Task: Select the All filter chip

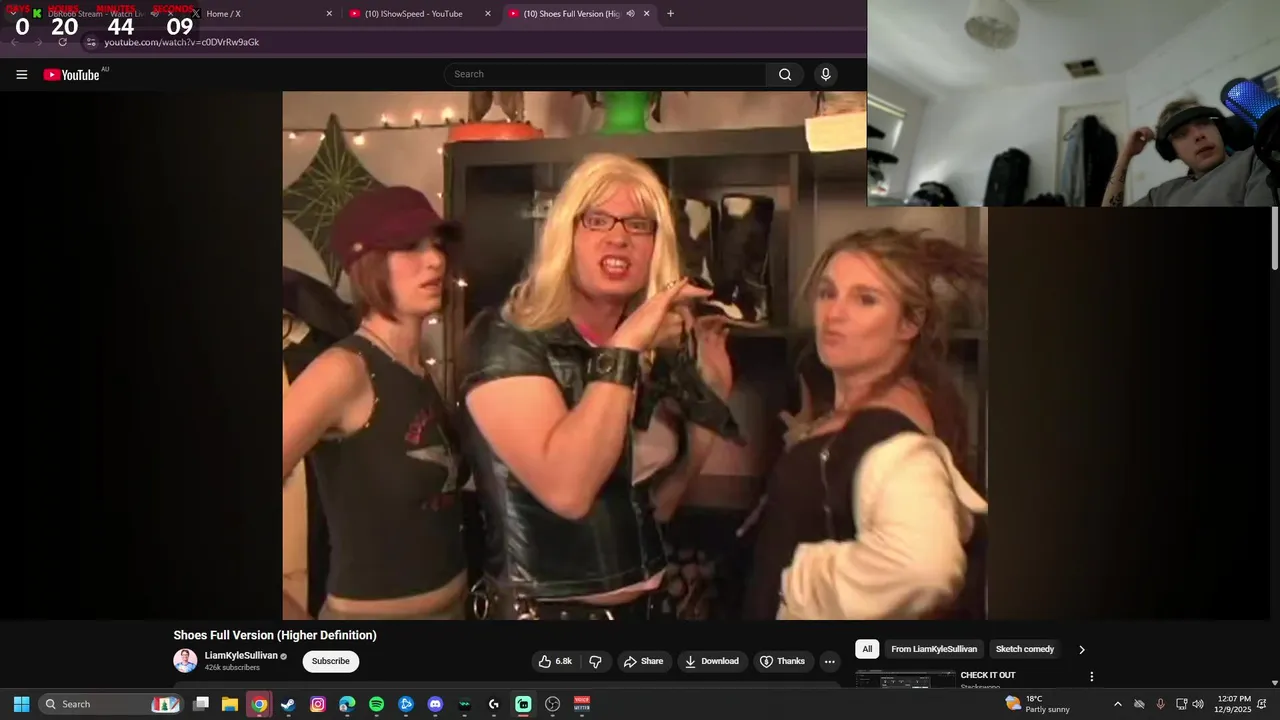Action: [x=867, y=649]
